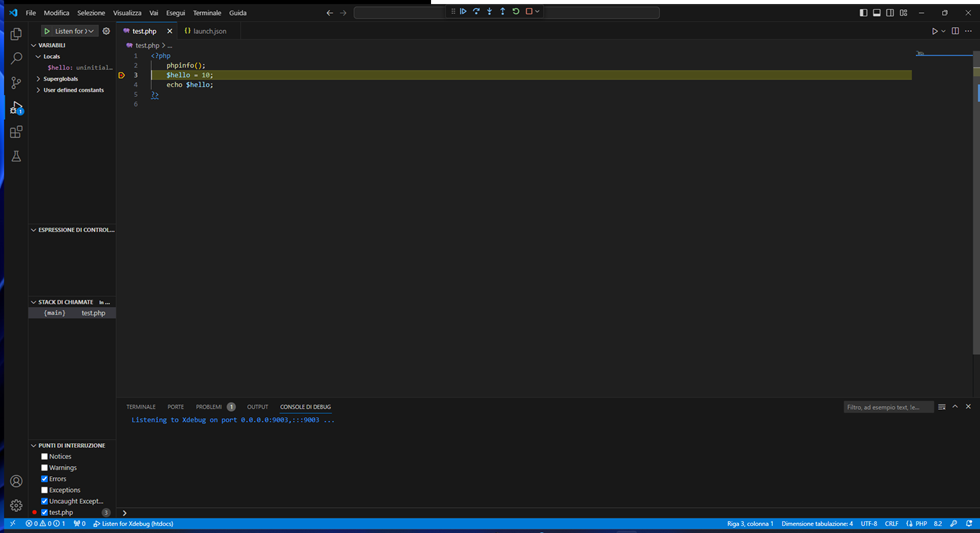Open launch.json via debug gear icon
This screenshot has height=533, width=980.
click(x=106, y=31)
